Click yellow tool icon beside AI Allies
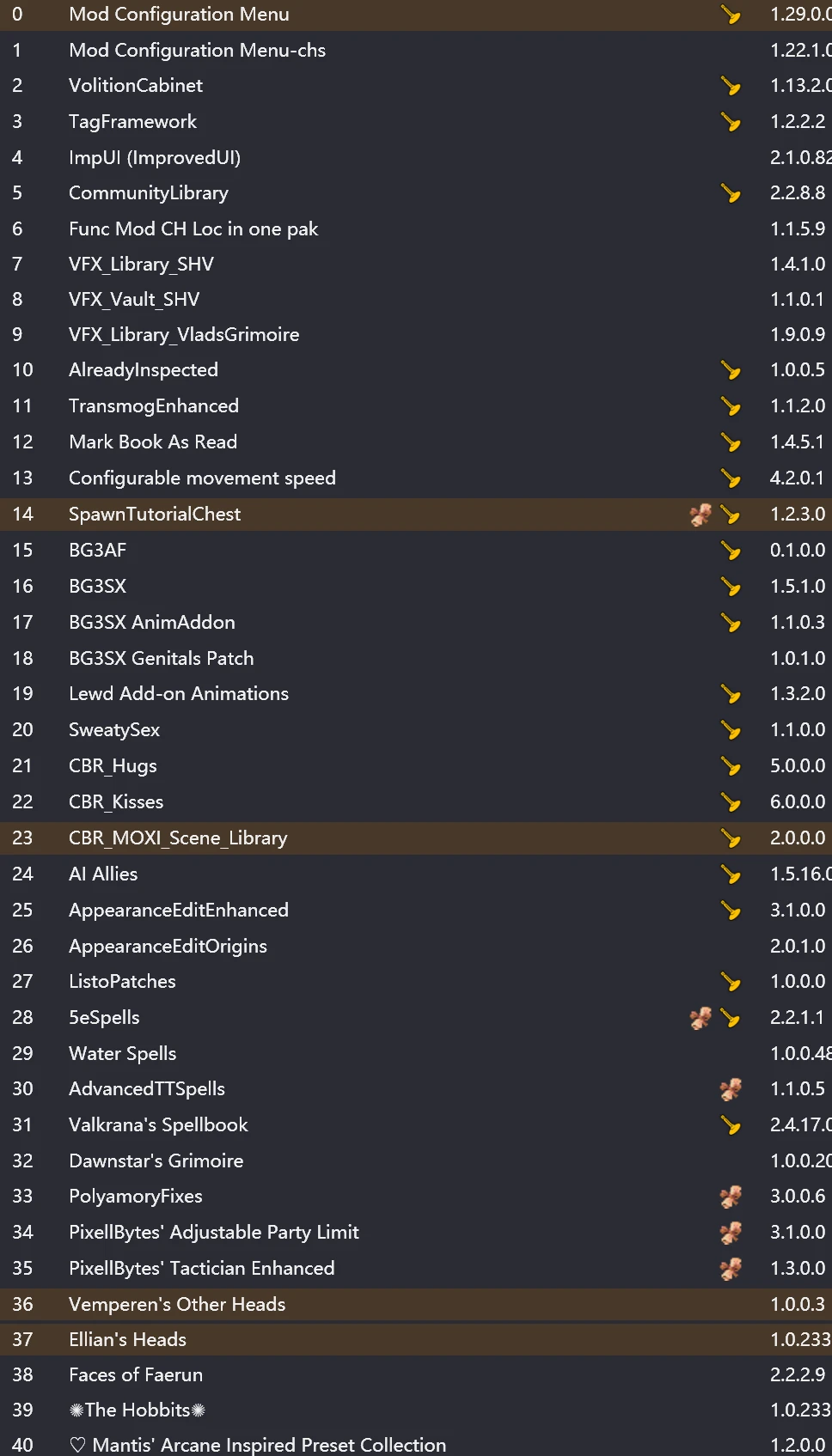832x1456 pixels. (731, 874)
